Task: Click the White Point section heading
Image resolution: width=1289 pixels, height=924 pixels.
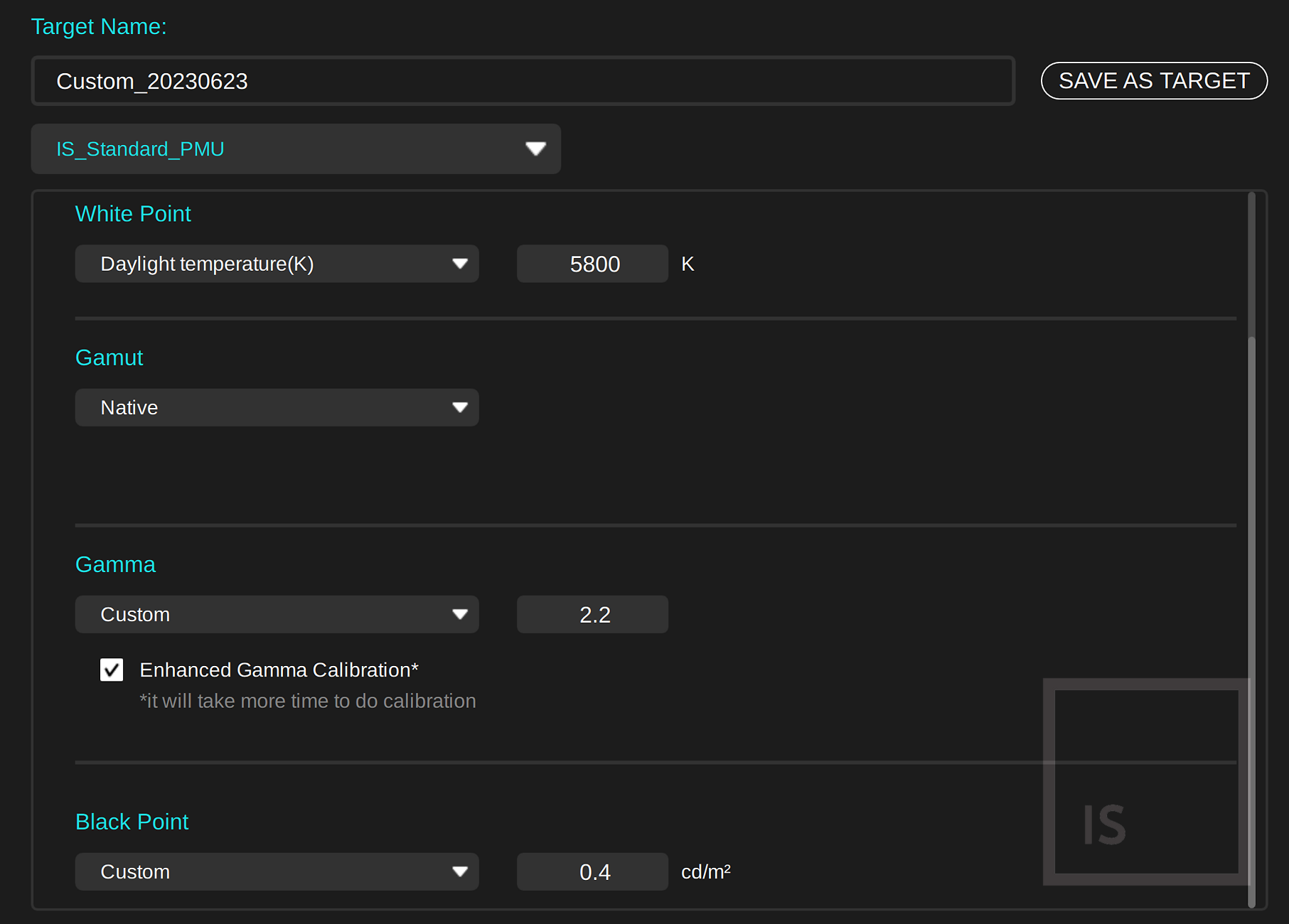Action: click(x=133, y=213)
